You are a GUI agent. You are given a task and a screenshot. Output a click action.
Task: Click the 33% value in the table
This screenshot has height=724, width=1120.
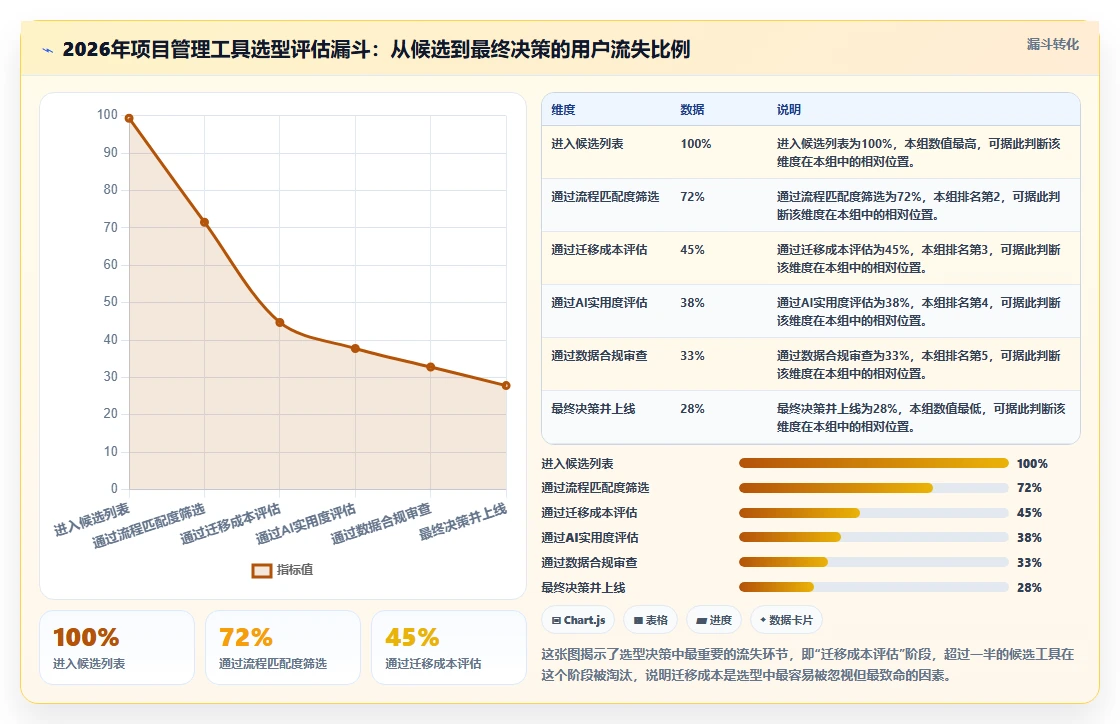[692, 356]
